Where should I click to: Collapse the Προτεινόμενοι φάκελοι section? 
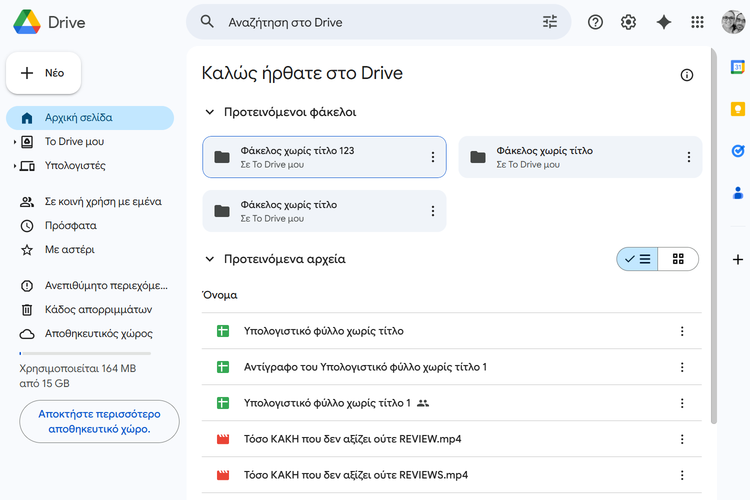[210, 113]
